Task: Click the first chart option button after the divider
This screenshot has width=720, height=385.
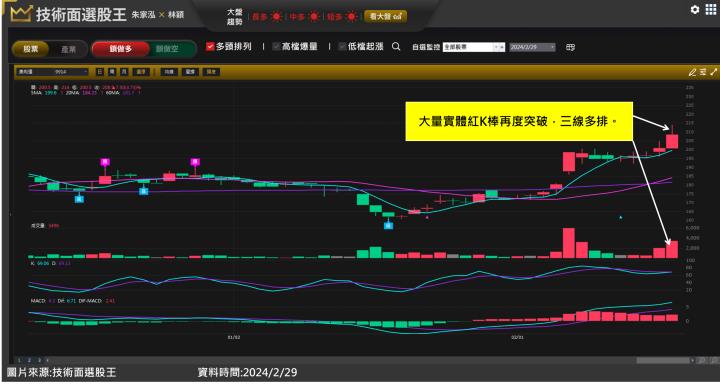Action: [x=169, y=72]
